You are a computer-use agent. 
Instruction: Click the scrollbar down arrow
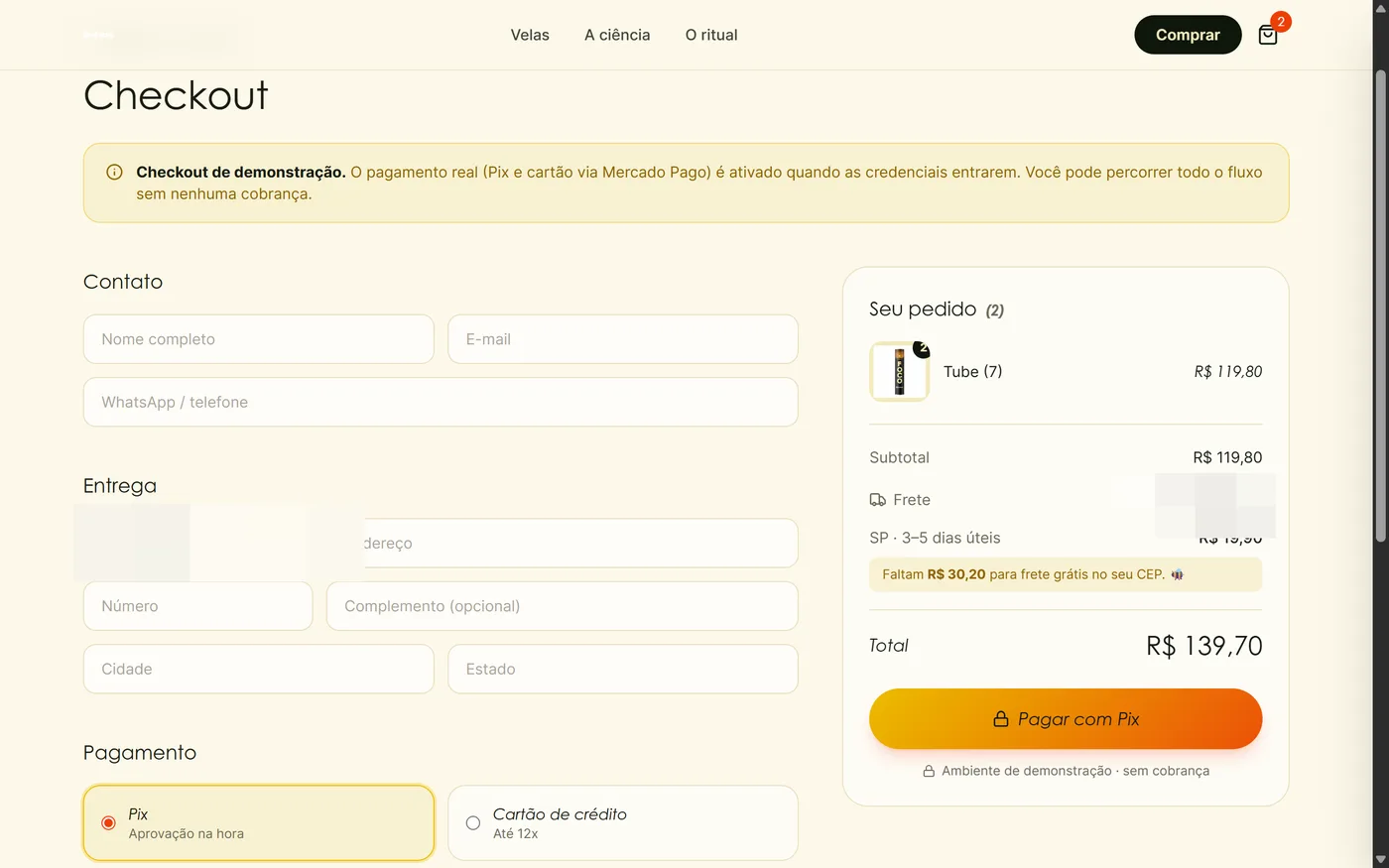click(1380, 859)
